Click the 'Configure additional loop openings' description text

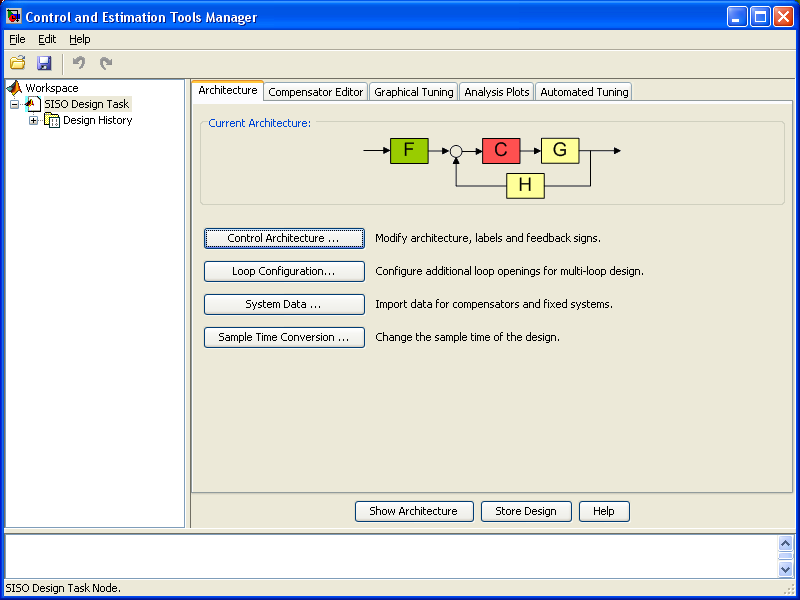pyautogui.click(x=509, y=271)
